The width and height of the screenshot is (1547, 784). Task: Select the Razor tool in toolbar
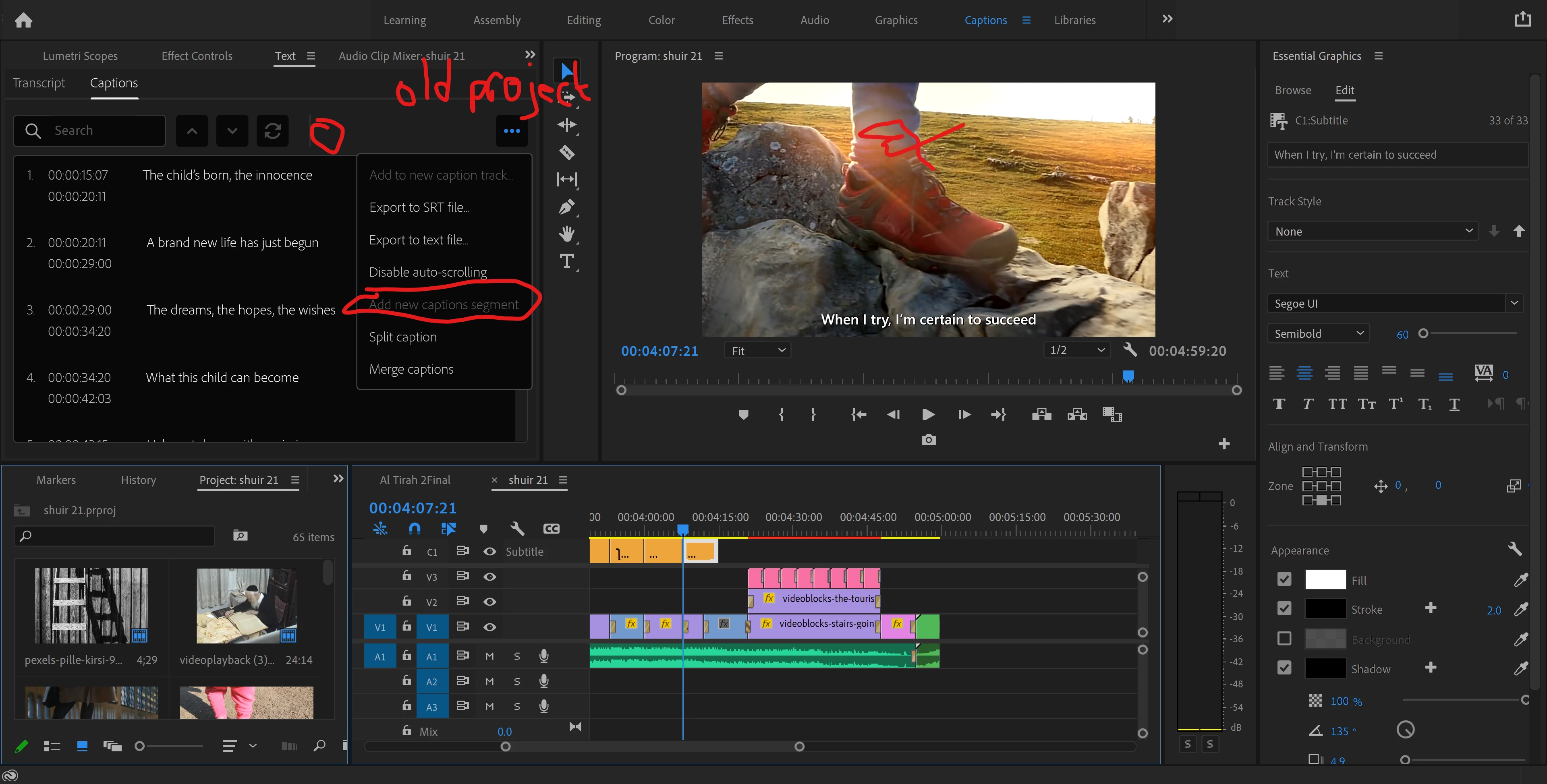point(566,153)
